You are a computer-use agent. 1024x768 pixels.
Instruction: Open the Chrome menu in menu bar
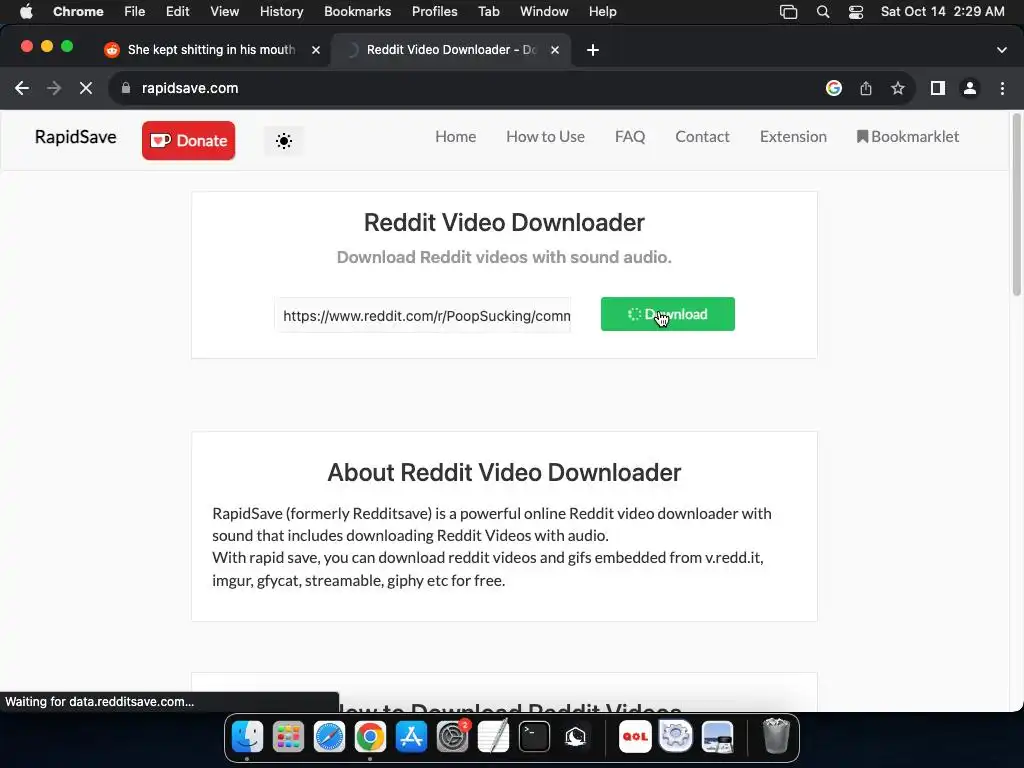78,12
